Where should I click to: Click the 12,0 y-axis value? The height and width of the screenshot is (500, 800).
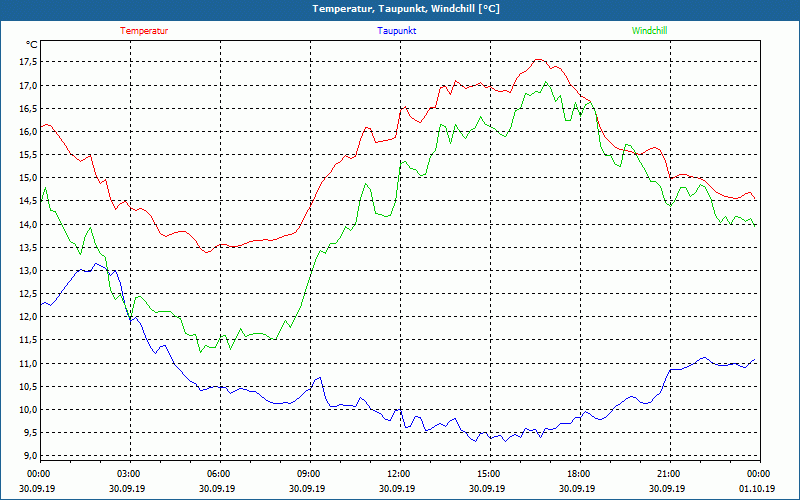[x=28, y=317]
